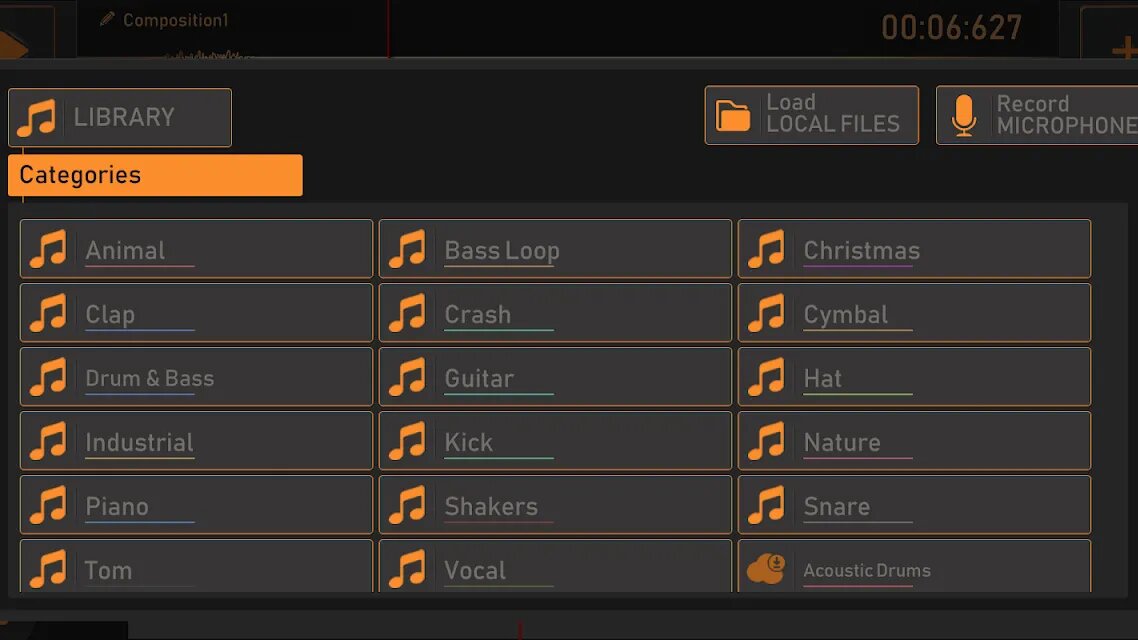Click the Vocal label text
Viewport: 1138px width, 640px height.
pyautogui.click(x=475, y=570)
